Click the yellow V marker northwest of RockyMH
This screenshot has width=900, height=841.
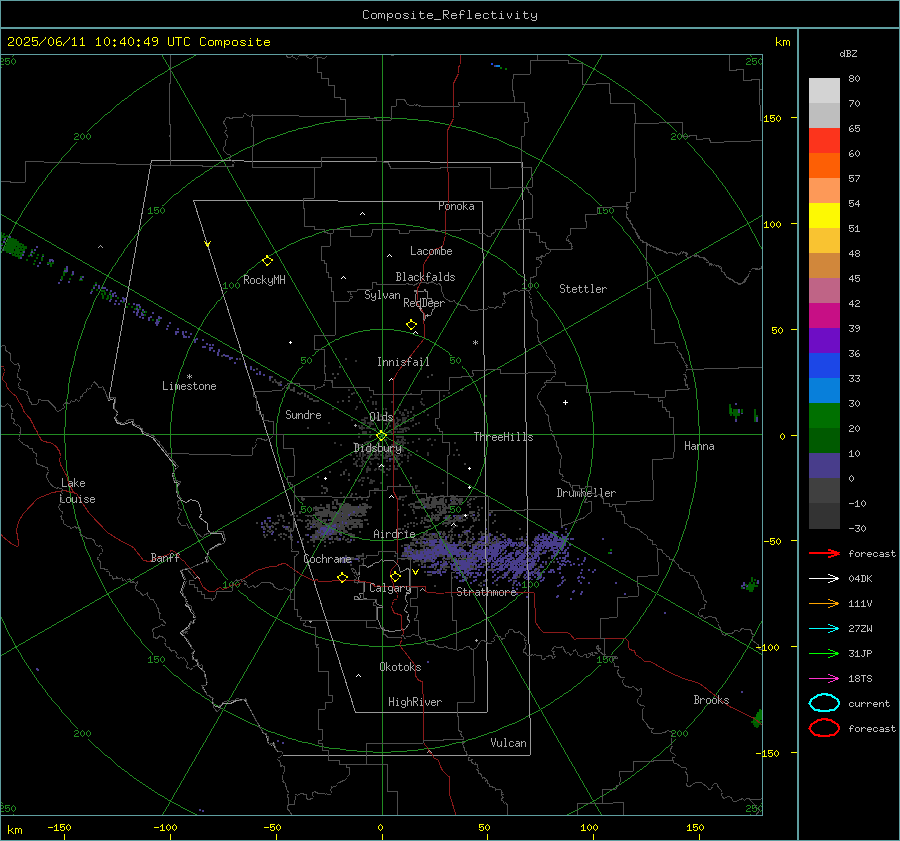(208, 244)
